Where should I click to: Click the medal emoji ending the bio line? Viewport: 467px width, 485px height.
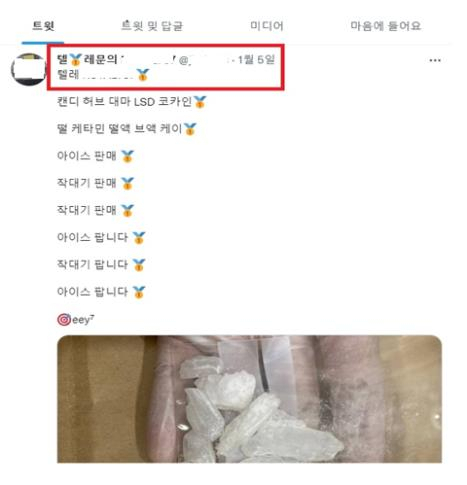pyautogui.click(x=142, y=75)
